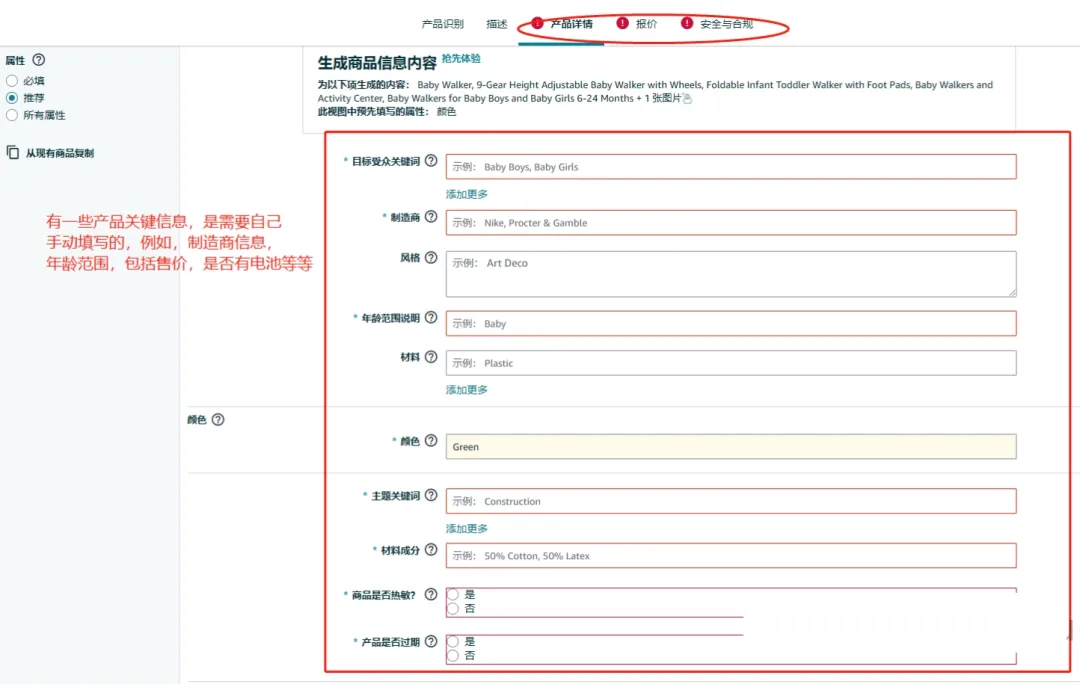Focus the 制造商 input field
This screenshot has width=1080, height=687.
click(731, 223)
